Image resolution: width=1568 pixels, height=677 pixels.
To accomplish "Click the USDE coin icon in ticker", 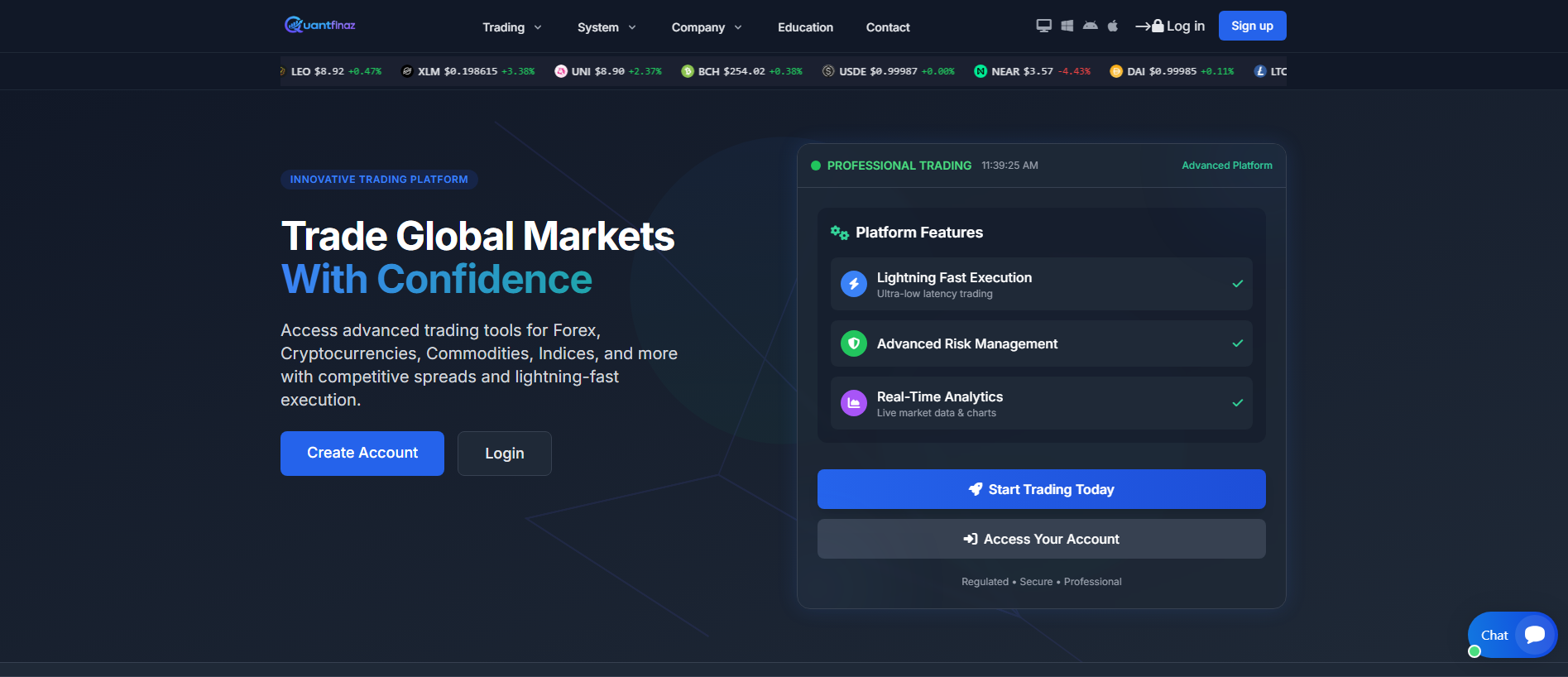I will pyautogui.click(x=828, y=71).
